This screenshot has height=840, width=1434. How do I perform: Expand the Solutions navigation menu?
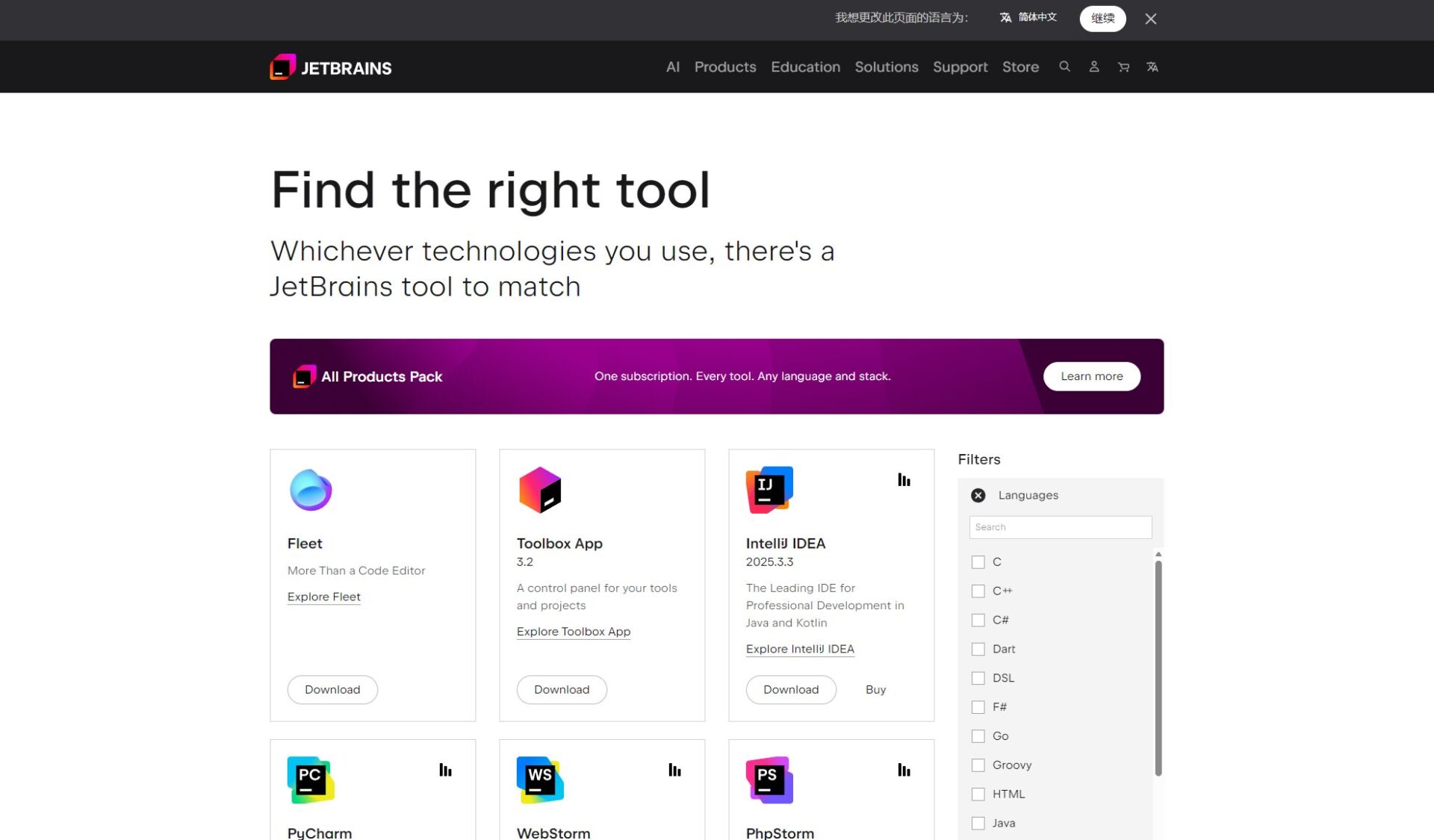click(x=886, y=66)
